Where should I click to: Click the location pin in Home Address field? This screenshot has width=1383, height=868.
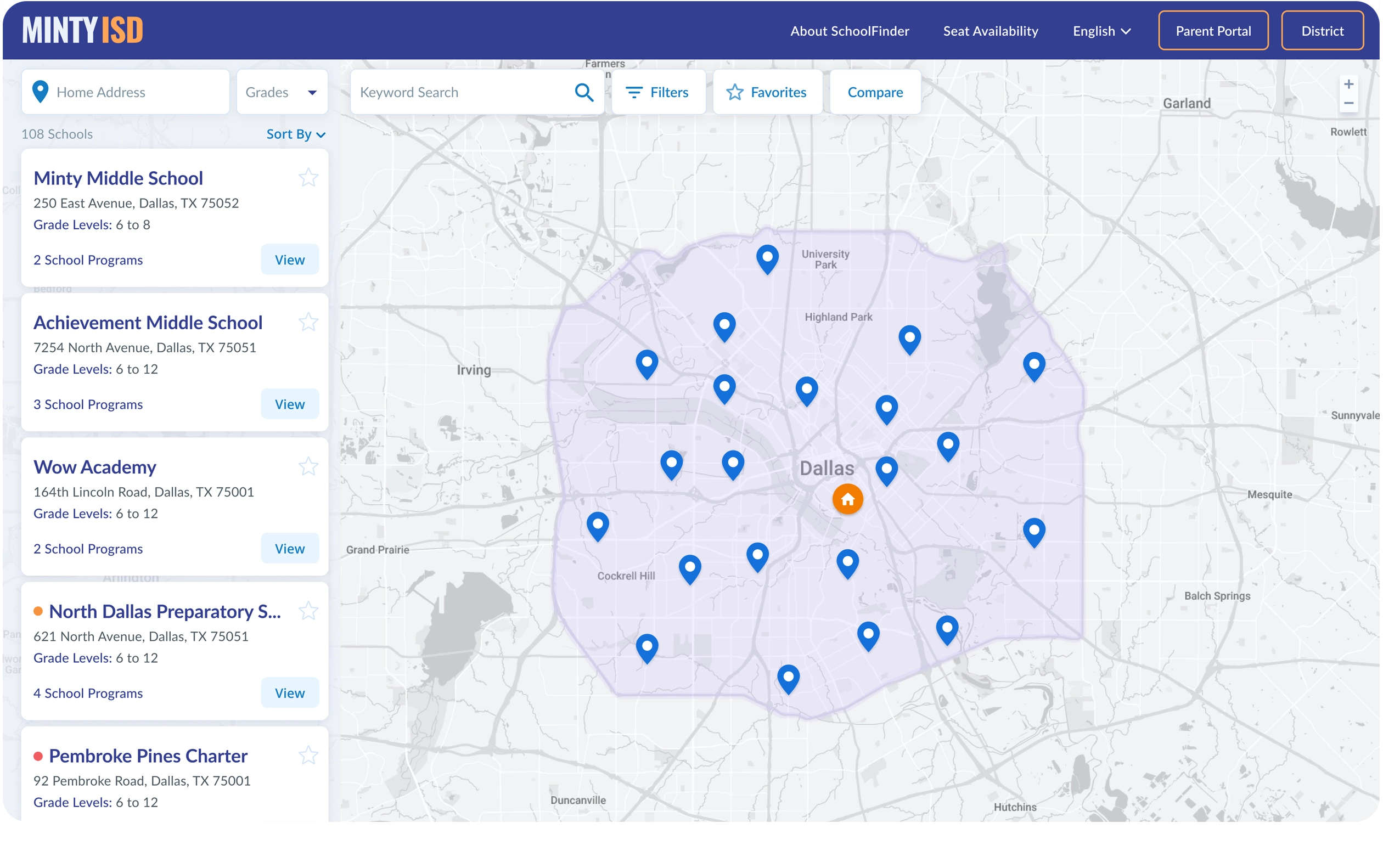pyautogui.click(x=40, y=92)
